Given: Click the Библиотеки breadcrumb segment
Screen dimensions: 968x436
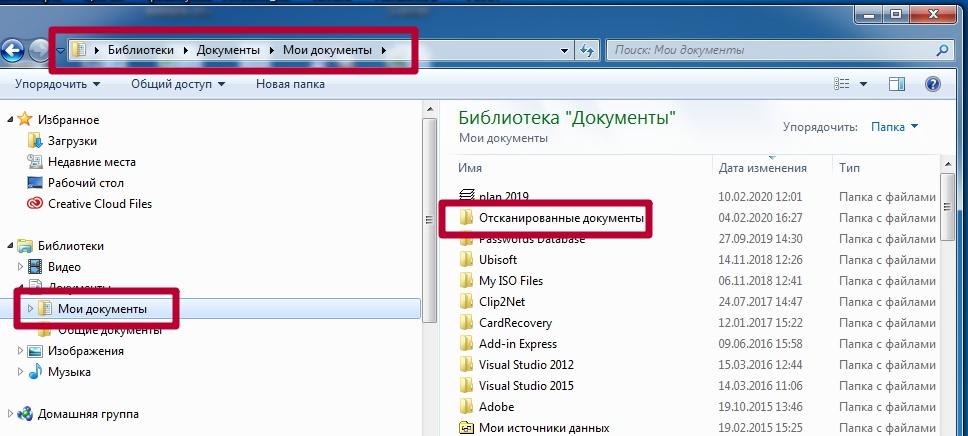Looking at the screenshot, I should pyautogui.click(x=141, y=50).
